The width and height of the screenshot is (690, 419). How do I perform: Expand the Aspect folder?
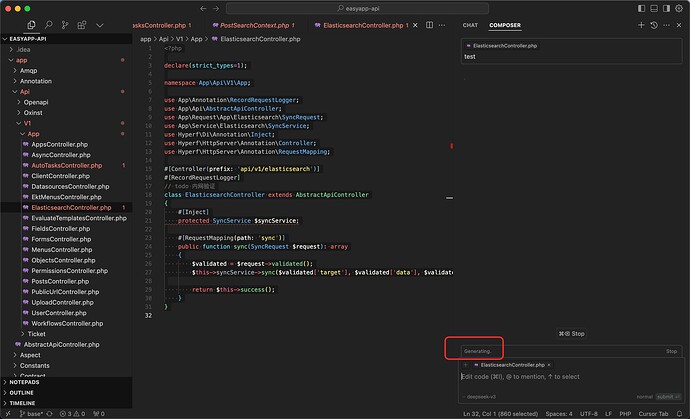(x=66, y=355)
